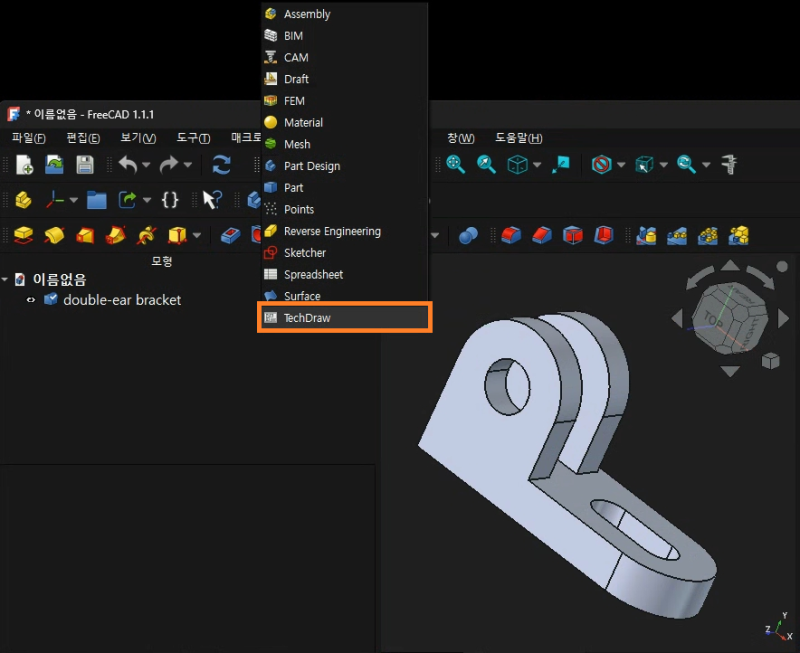Viewport: 800px width, 653px height.
Task: Click the Additive Helix icon
Action: tap(146, 235)
